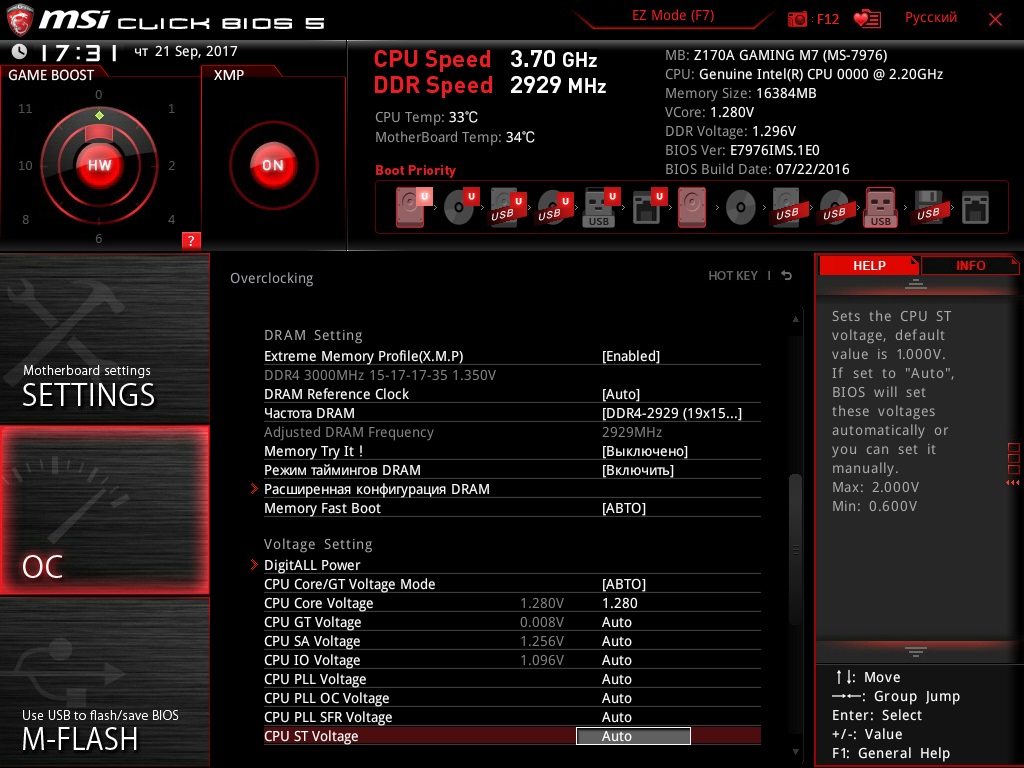The width and height of the screenshot is (1024, 768).
Task: Edit the CPU SA Voltage Auto field
Action: click(x=616, y=641)
